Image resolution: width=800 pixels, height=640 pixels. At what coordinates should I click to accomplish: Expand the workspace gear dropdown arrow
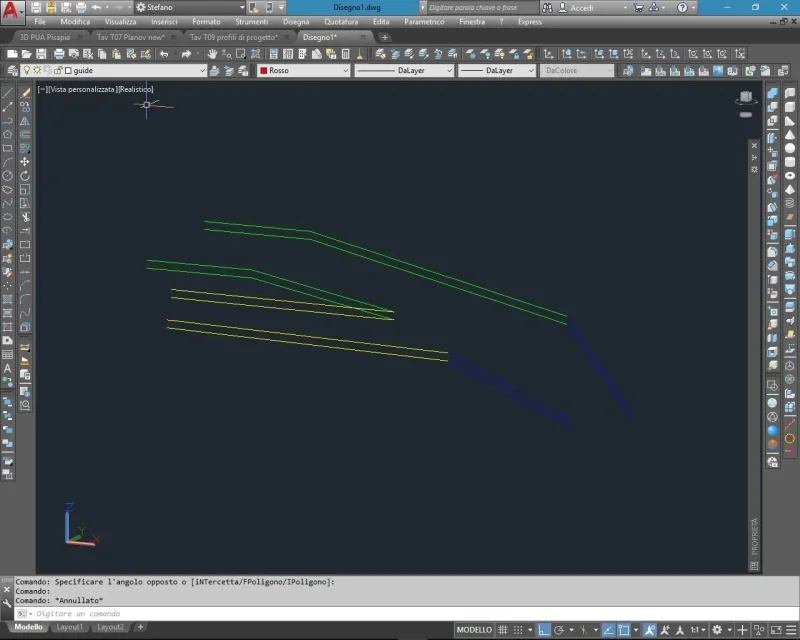click(x=730, y=630)
